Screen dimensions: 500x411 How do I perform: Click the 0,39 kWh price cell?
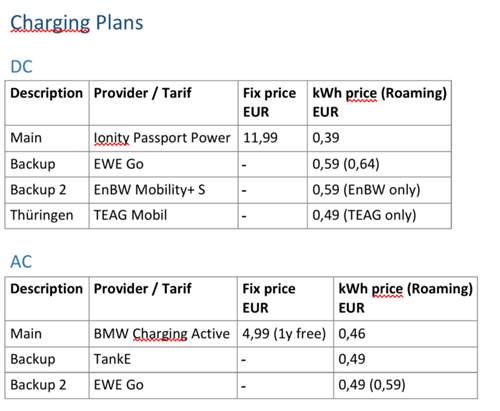379,138
